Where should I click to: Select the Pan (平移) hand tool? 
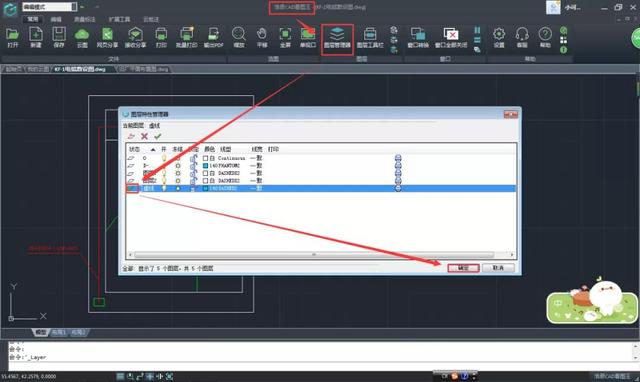tap(262, 38)
